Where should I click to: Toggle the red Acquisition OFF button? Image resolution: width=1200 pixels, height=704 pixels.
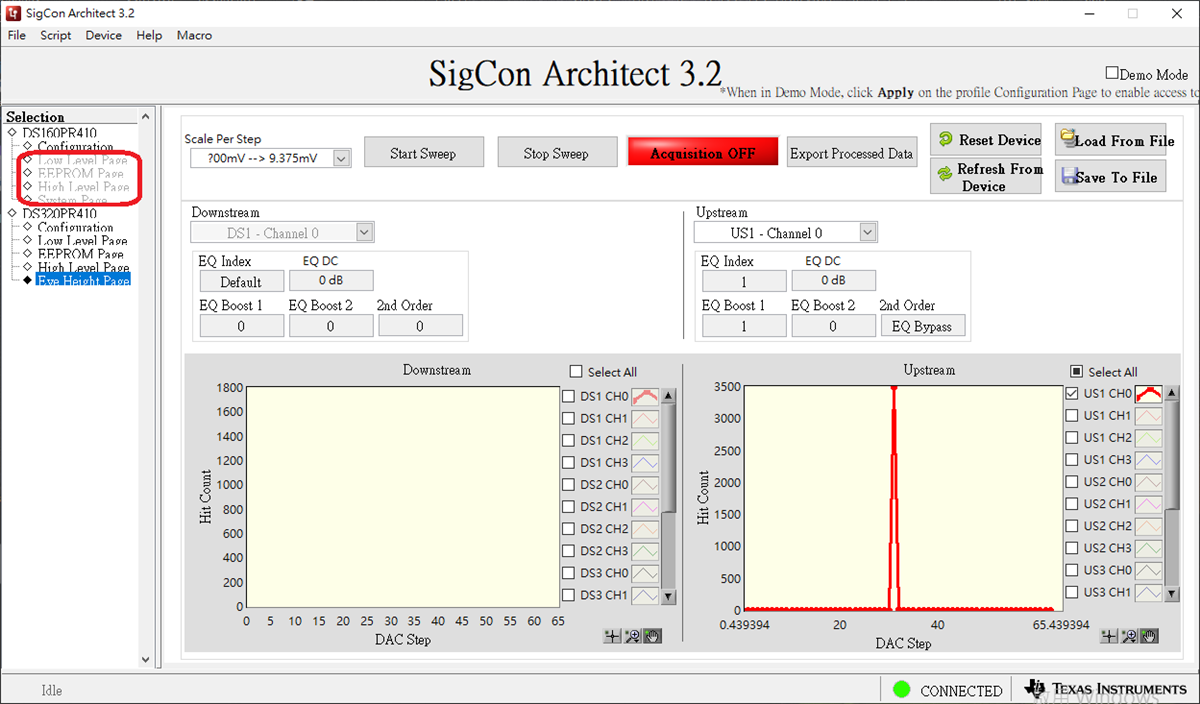(703, 153)
